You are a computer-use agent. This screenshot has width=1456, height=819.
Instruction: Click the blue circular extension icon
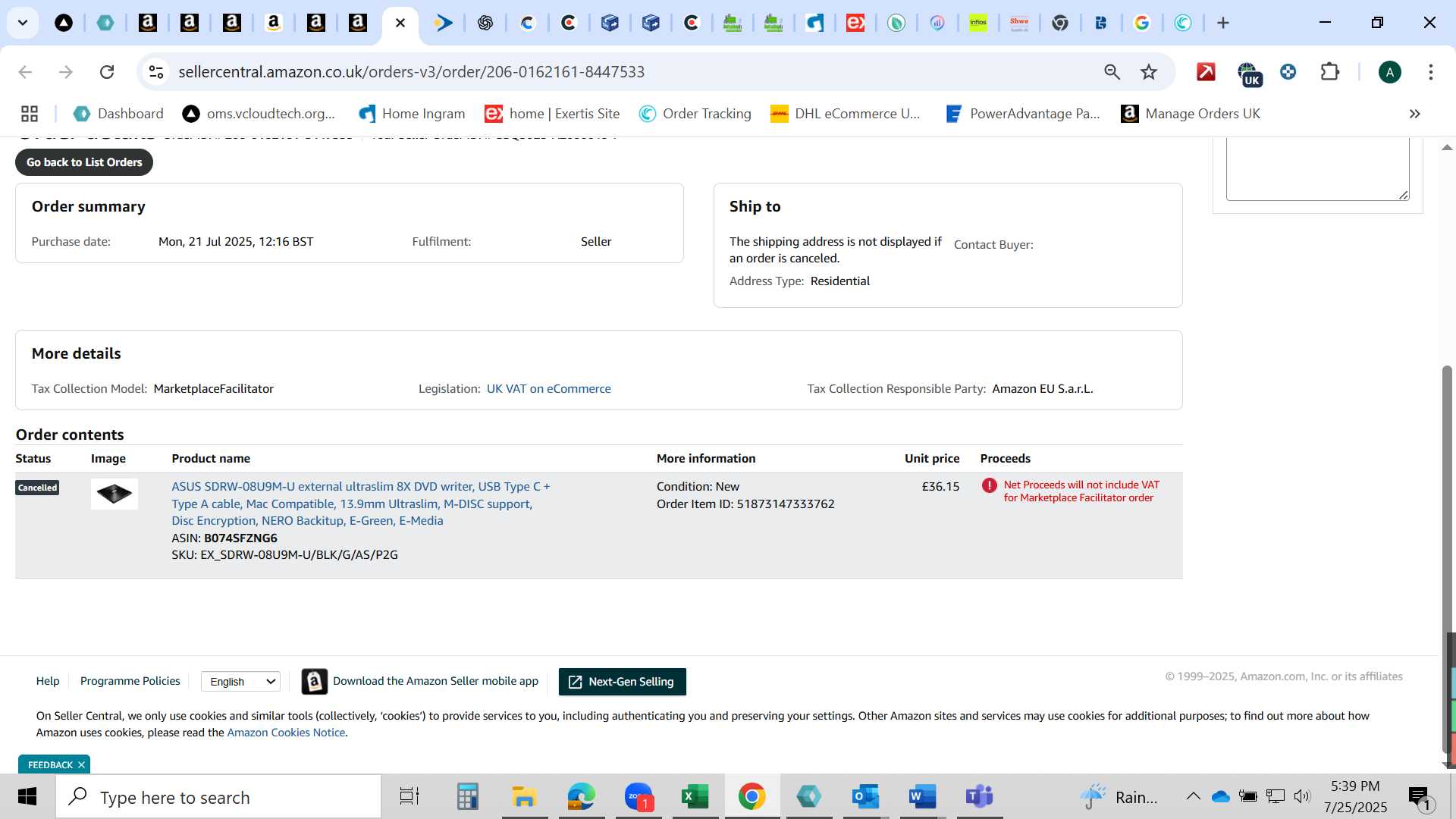(1288, 72)
